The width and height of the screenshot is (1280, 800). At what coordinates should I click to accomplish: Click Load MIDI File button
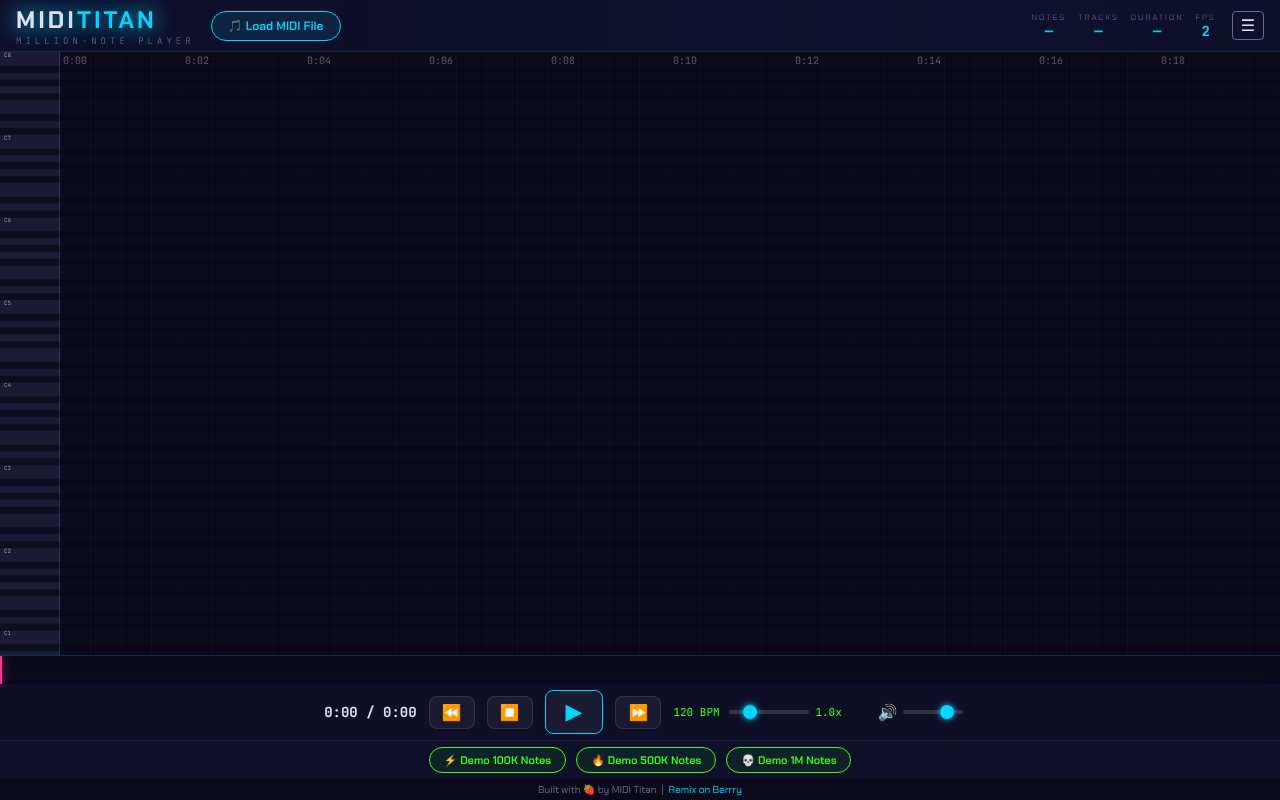(275, 26)
